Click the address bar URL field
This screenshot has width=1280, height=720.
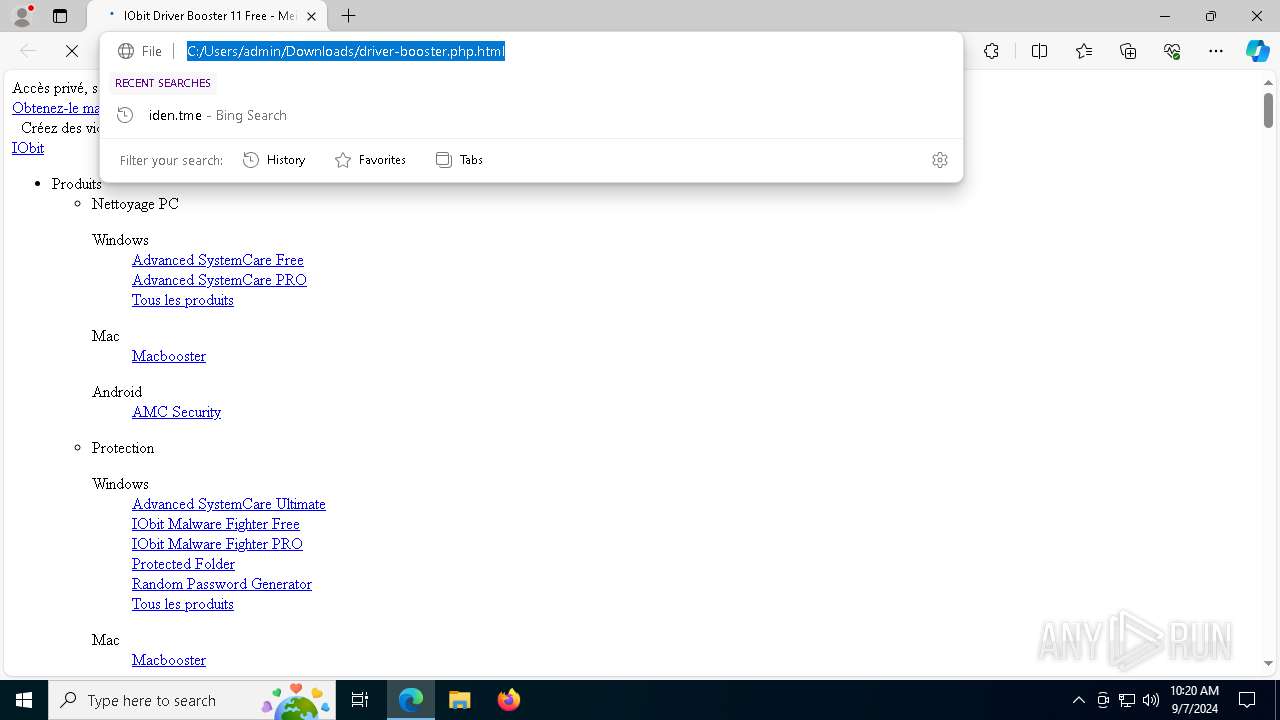pos(346,51)
